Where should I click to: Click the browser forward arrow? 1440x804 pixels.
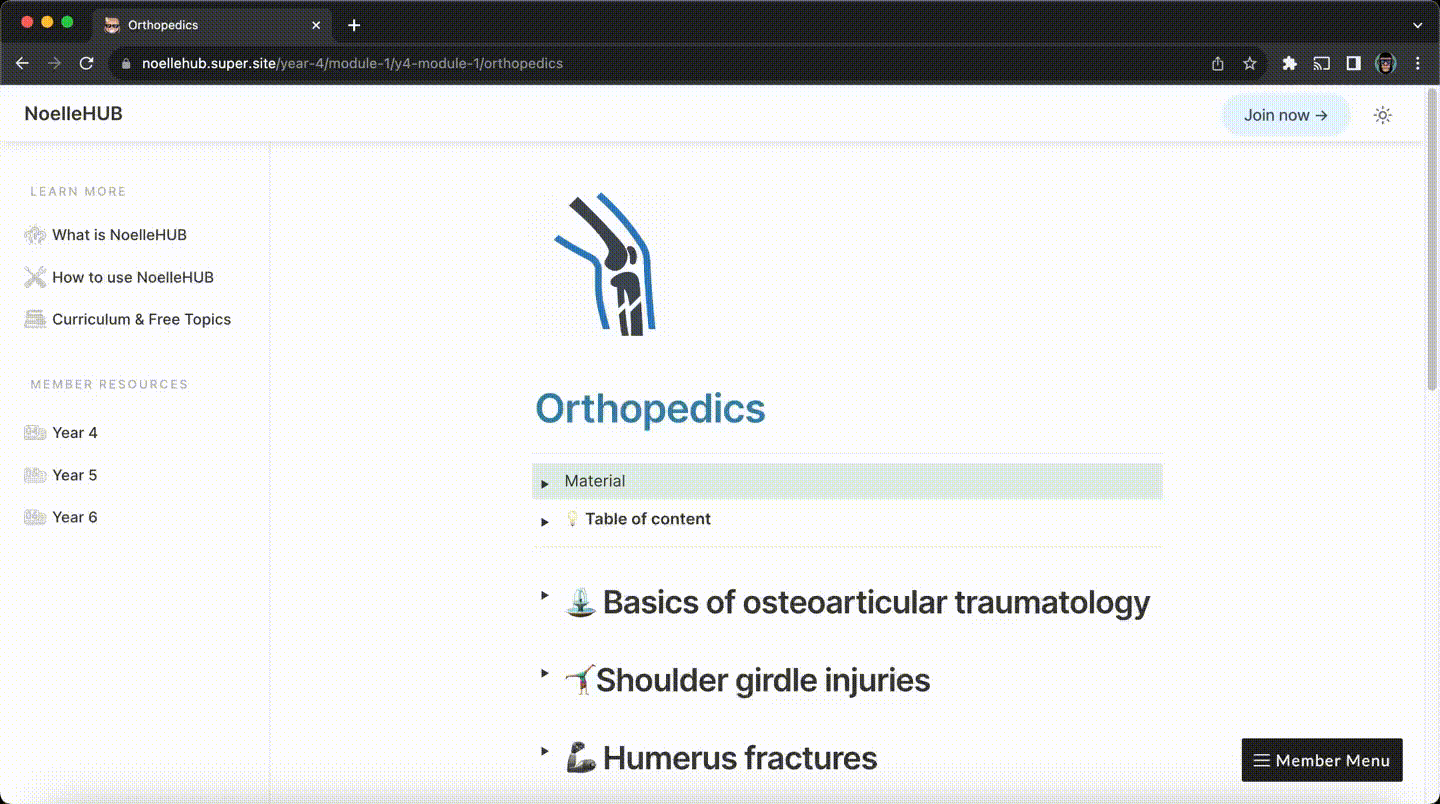click(x=54, y=63)
